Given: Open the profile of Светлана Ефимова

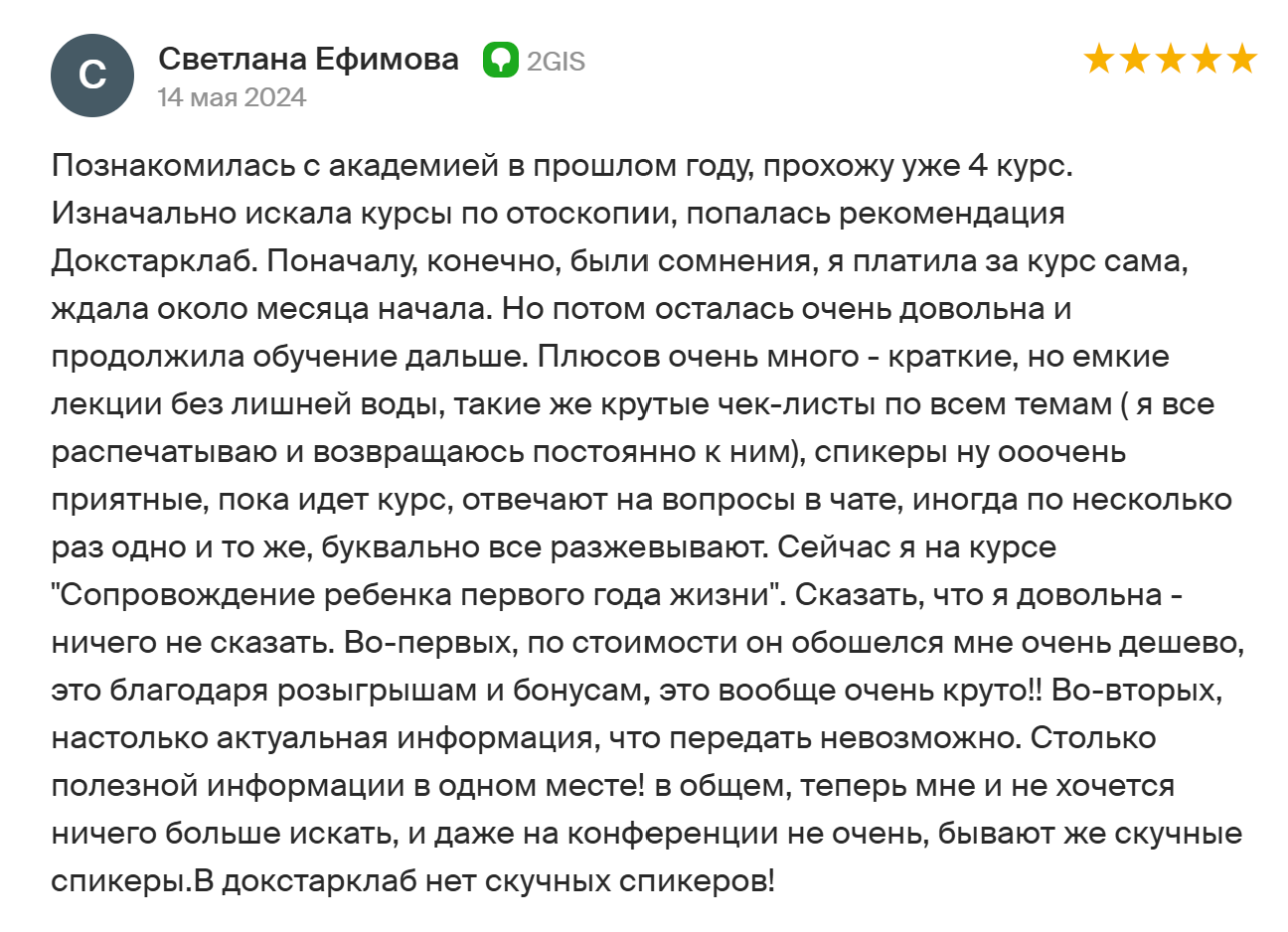Looking at the screenshot, I should point(308,60).
